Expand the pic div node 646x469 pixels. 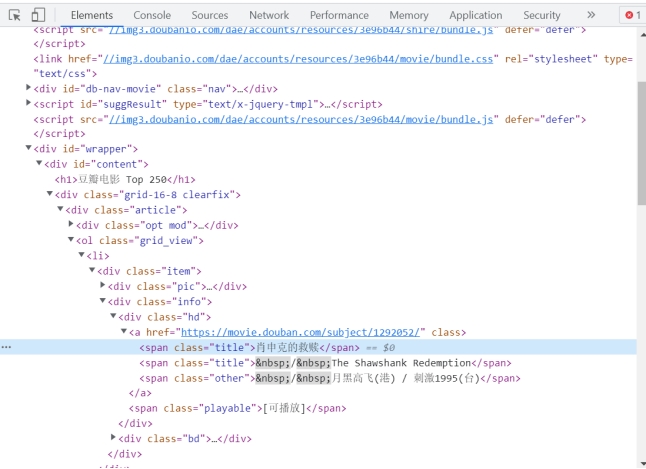pos(103,285)
